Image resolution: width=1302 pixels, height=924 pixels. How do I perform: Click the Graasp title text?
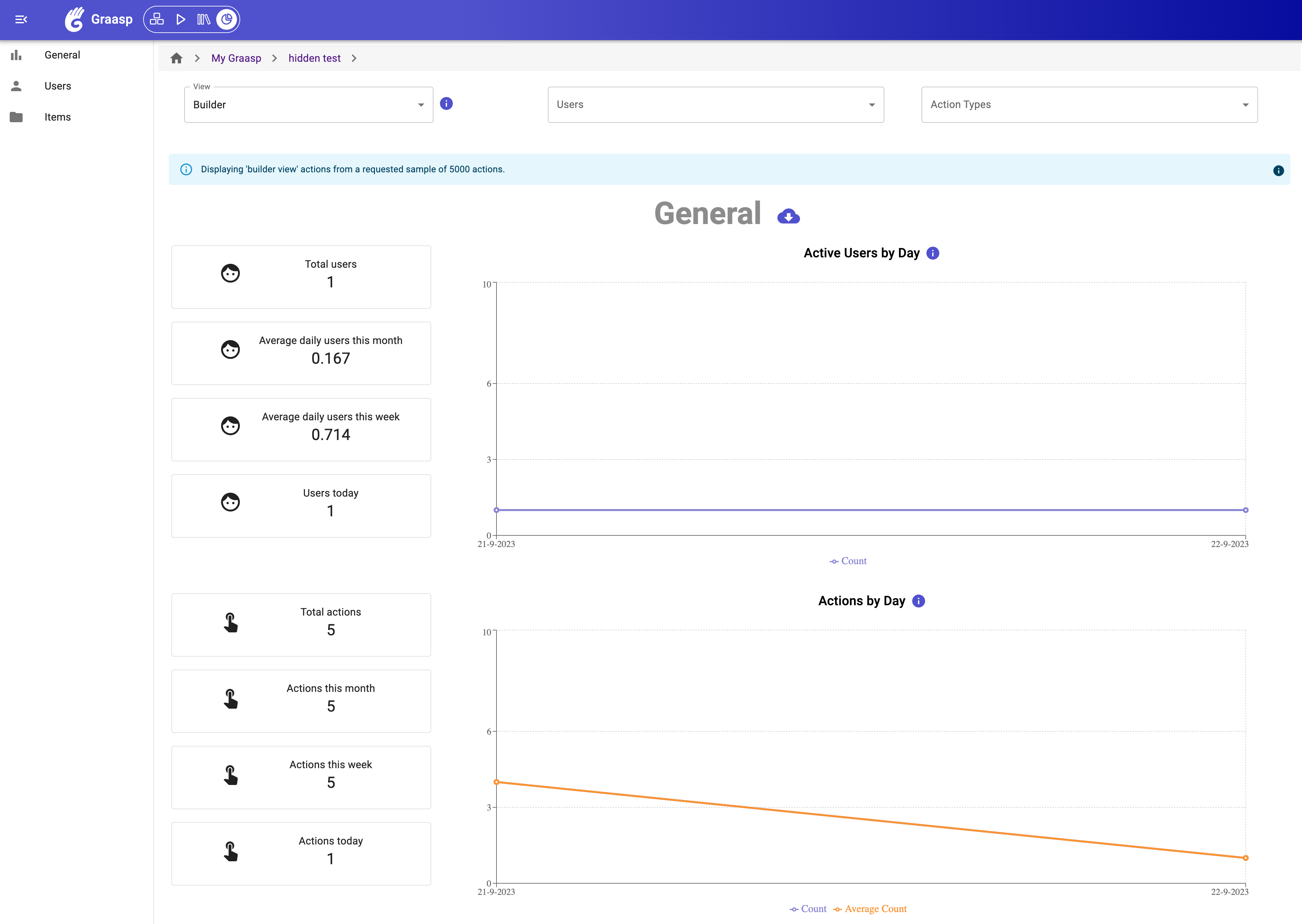112,19
